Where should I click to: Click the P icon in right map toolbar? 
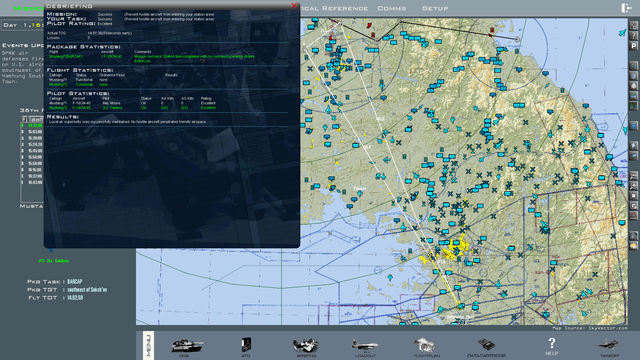pyautogui.click(x=634, y=46)
